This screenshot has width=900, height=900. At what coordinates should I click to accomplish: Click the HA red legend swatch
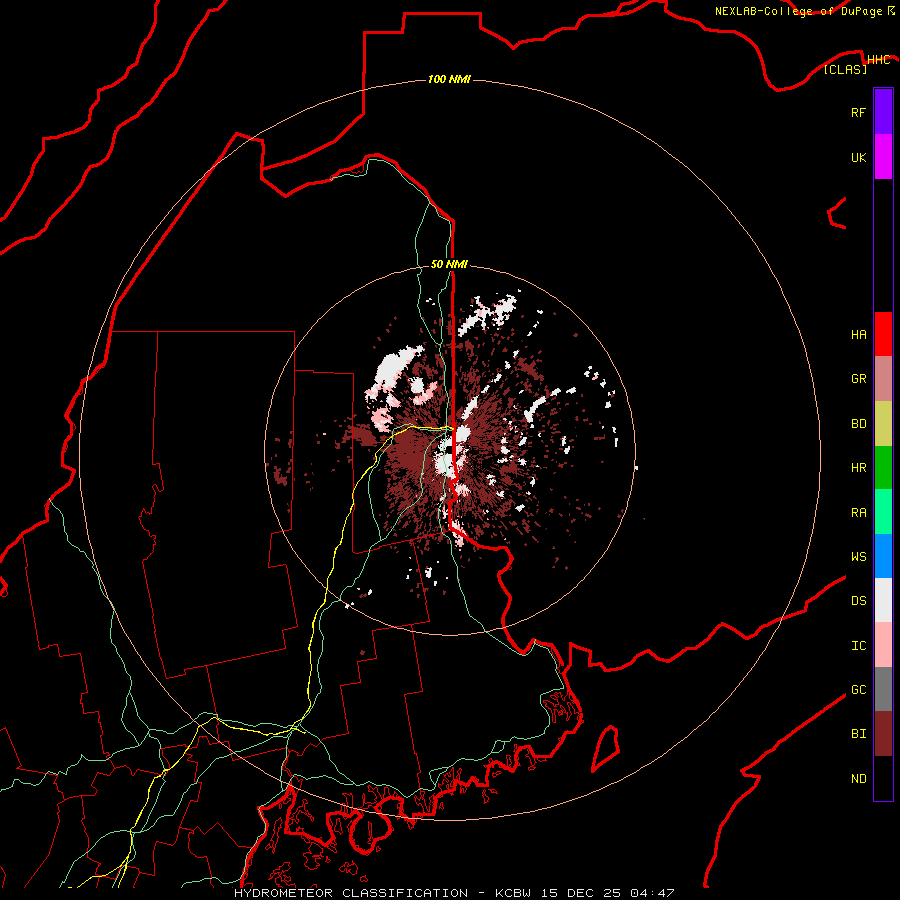pyautogui.click(x=883, y=334)
